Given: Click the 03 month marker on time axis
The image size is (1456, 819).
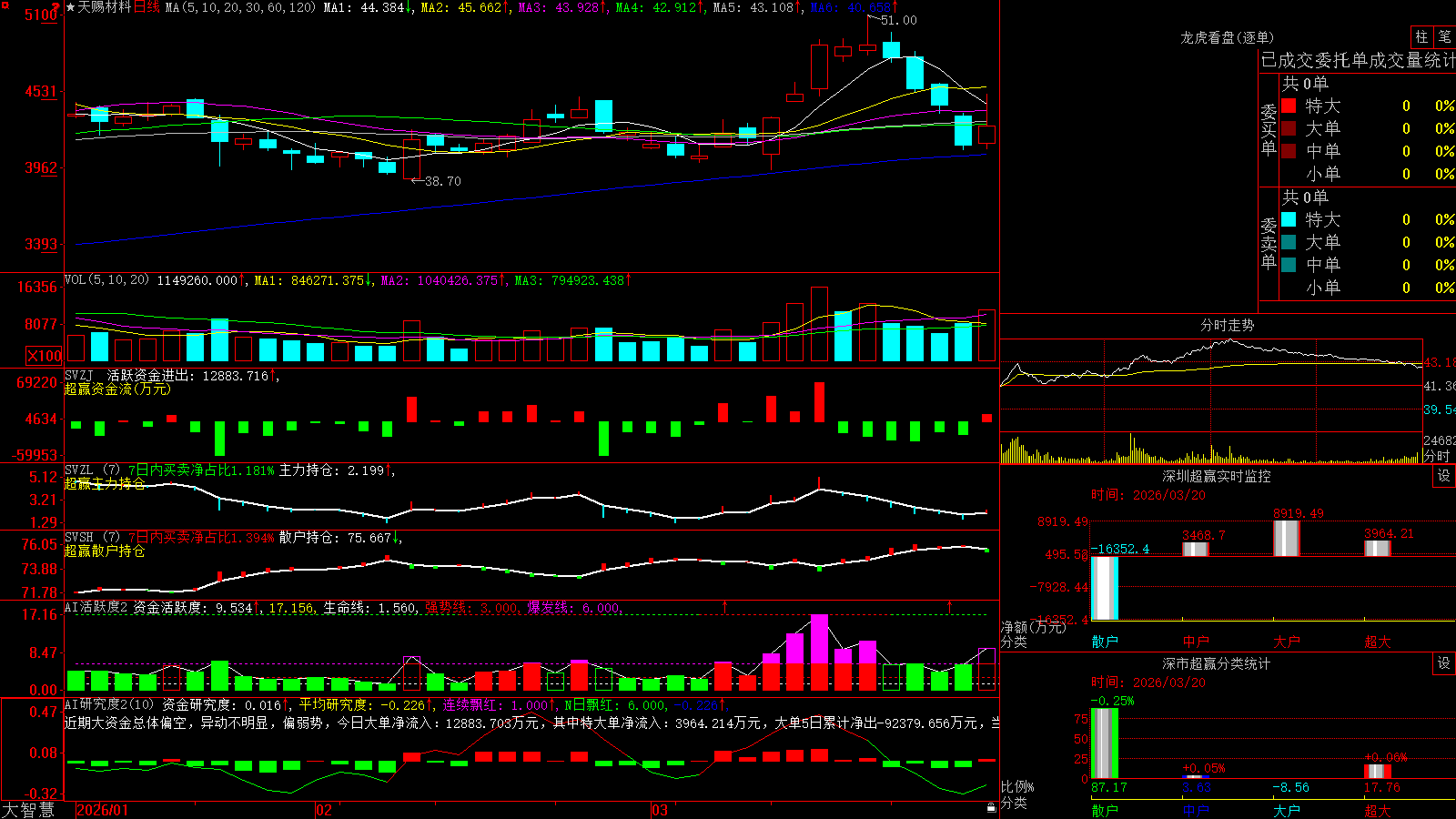Looking at the screenshot, I should pyautogui.click(x=659, y=810).
